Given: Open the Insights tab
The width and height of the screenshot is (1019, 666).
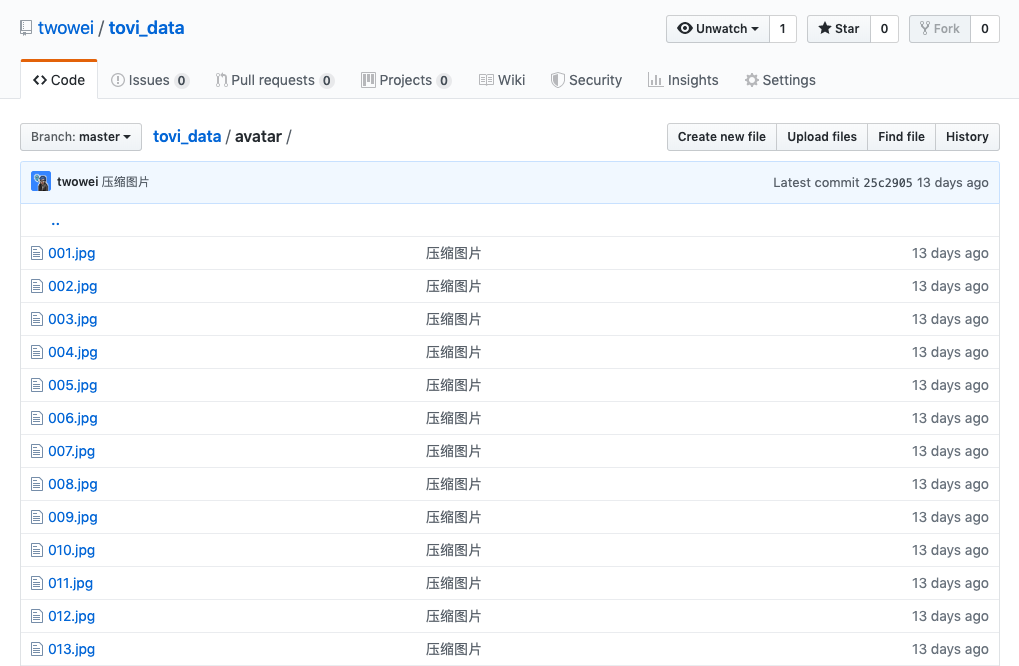Looking at the screenshot, I should coord(683,80).
